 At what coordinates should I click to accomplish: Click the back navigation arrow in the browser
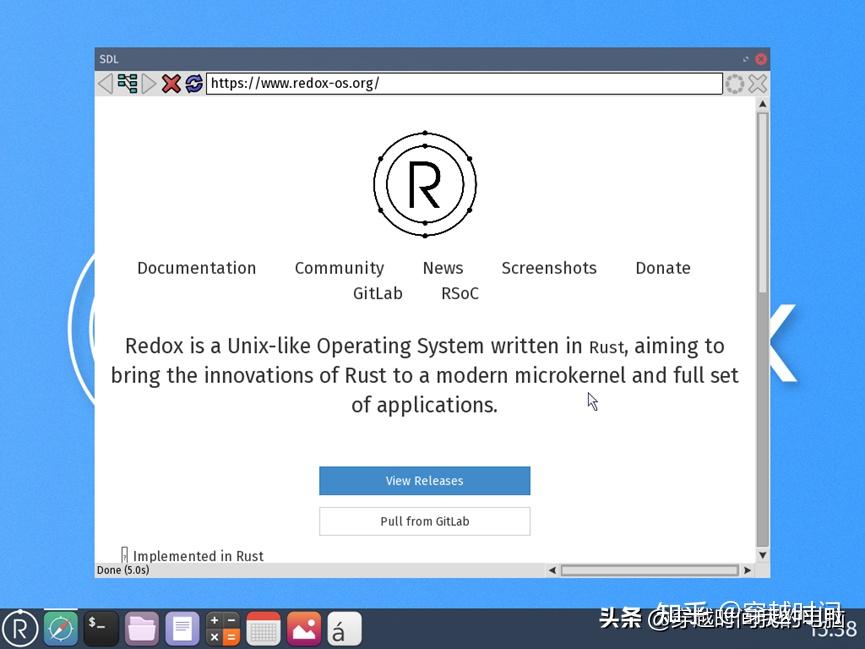click(x=104, y=83)
